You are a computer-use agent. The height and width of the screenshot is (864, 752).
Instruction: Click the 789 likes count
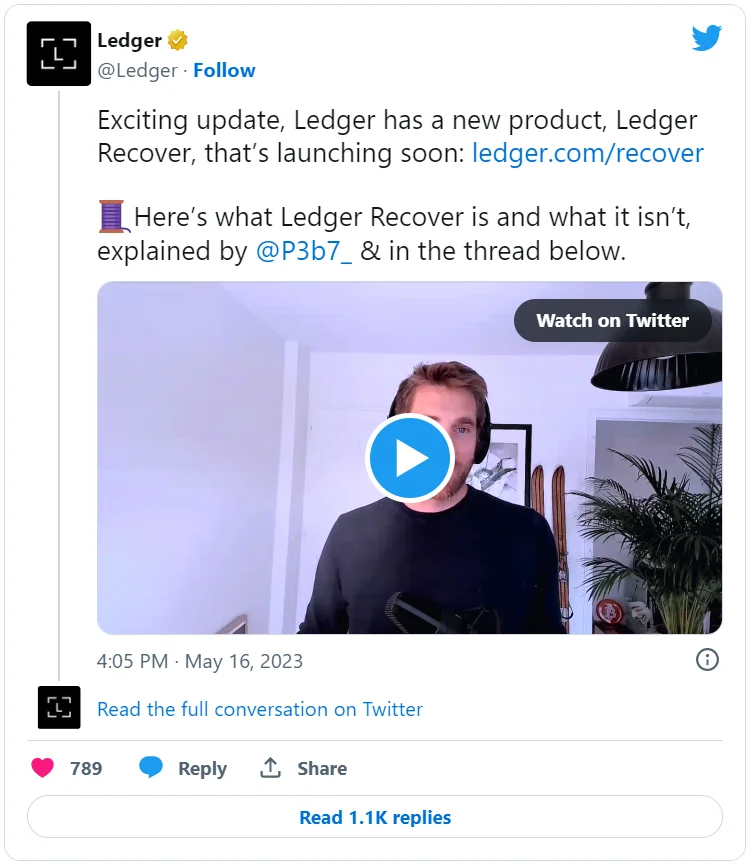click(86, 768)
